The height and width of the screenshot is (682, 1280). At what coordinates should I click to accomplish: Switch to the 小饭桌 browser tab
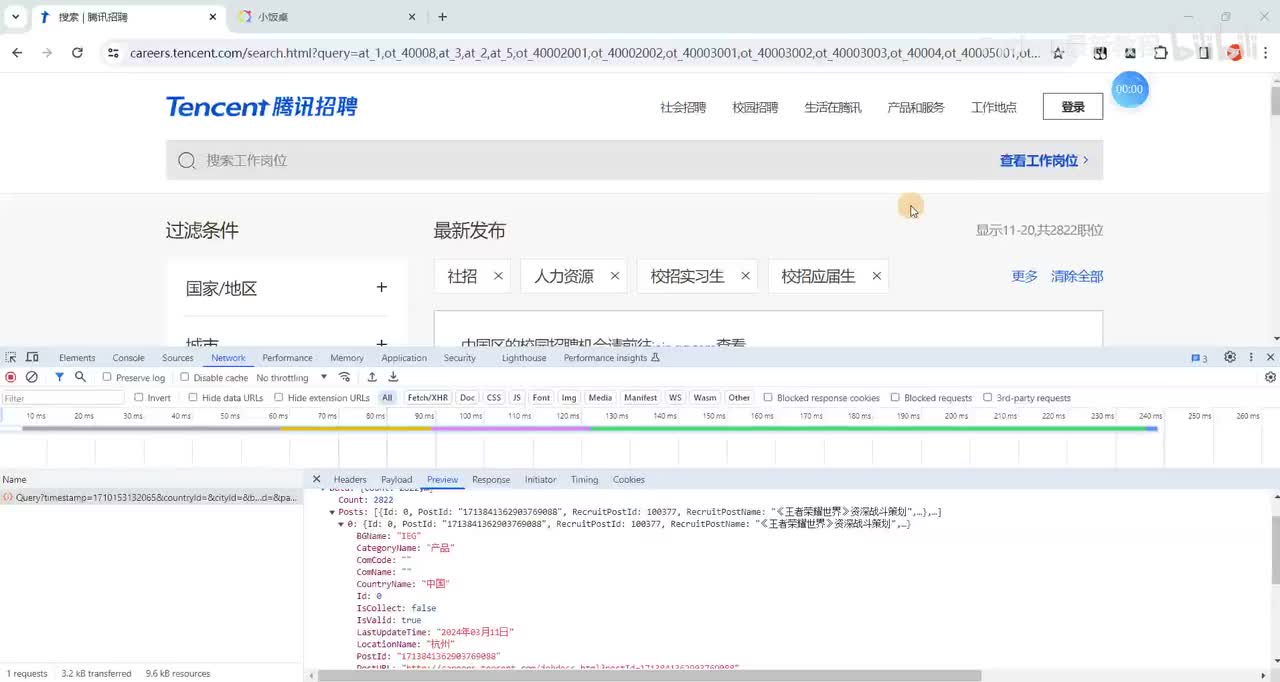(x=325, y=17)
